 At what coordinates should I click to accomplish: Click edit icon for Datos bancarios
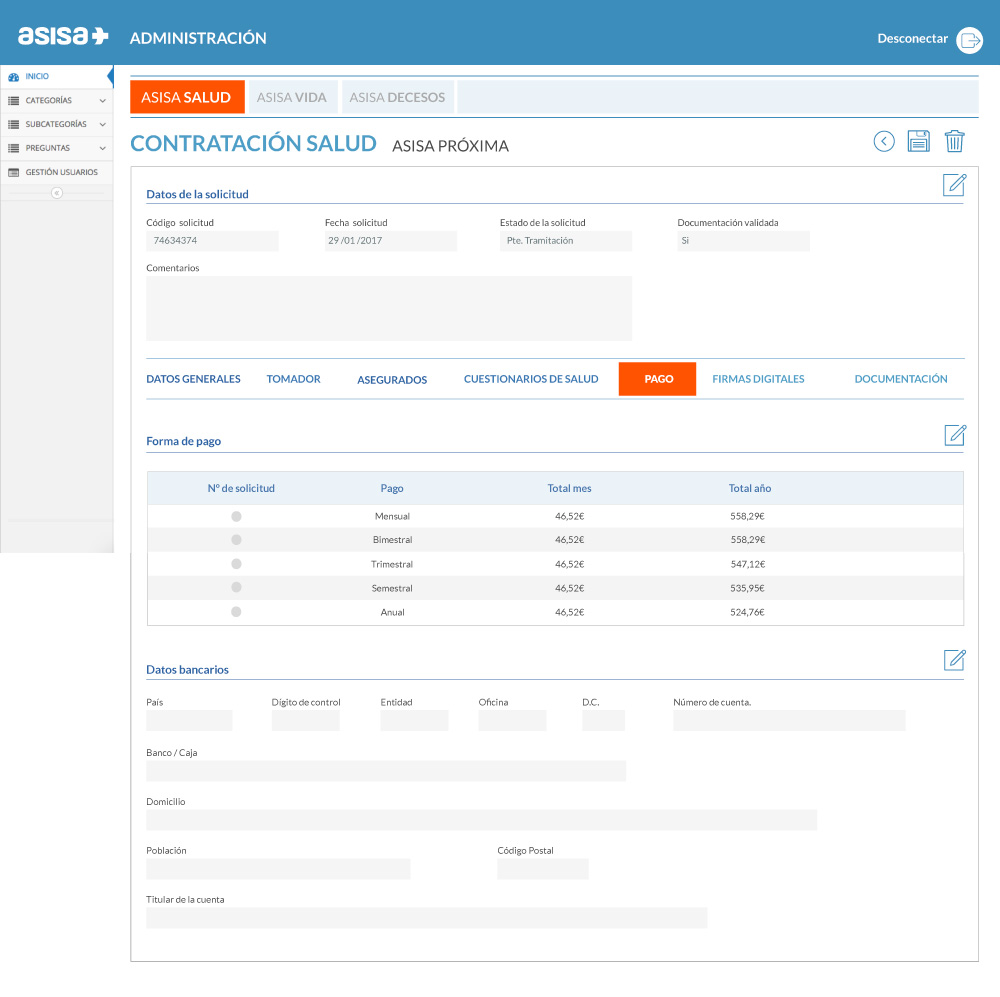click(955, 660)
